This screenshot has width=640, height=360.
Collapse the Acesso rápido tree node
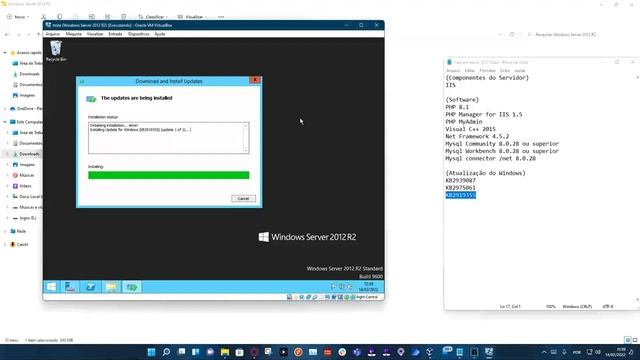[x=5, y=53]
